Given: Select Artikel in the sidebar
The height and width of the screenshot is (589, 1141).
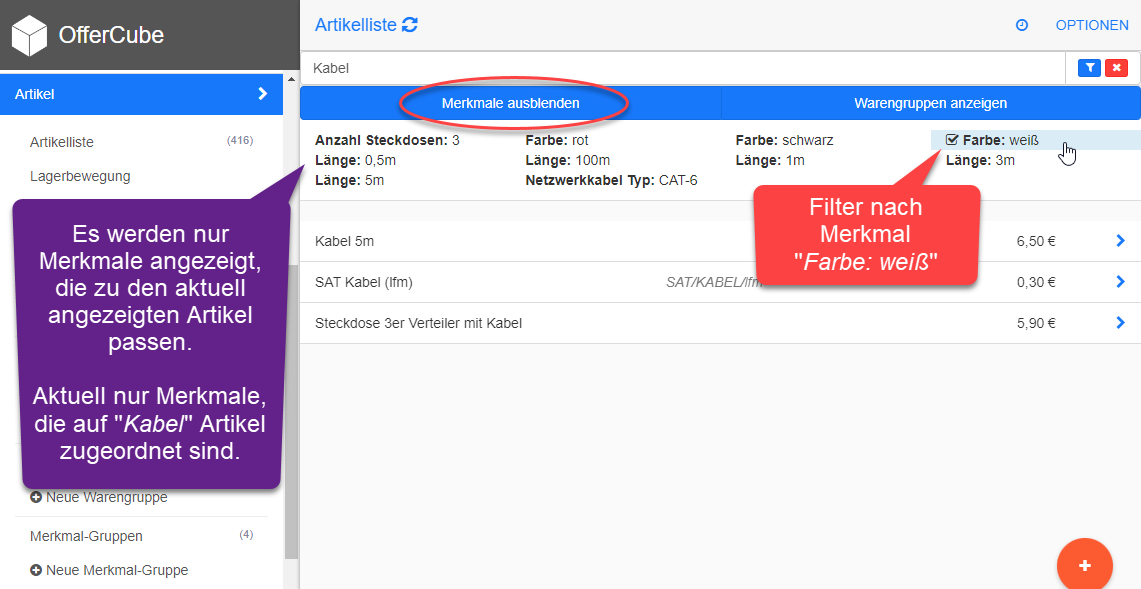Looking at the screenshot, I should pos(141,94).
